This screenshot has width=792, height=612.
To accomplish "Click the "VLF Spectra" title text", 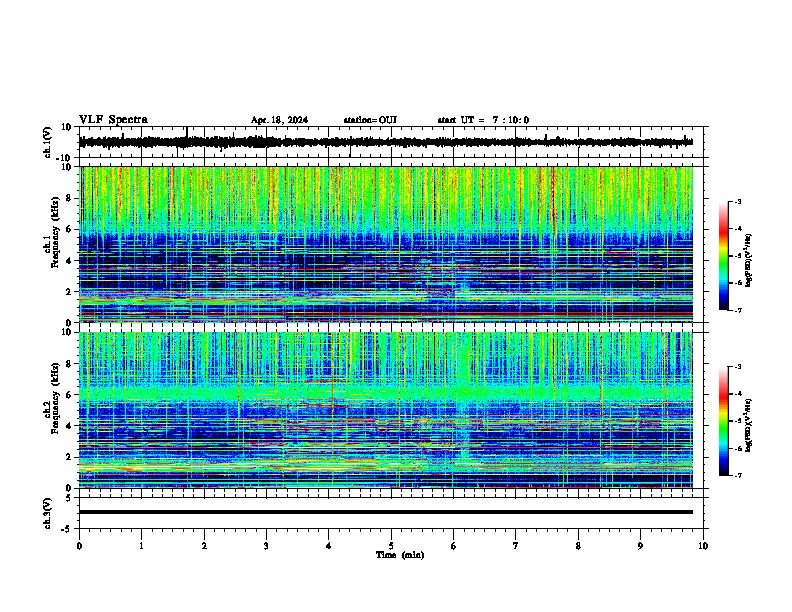I will [x=113, y=120].
